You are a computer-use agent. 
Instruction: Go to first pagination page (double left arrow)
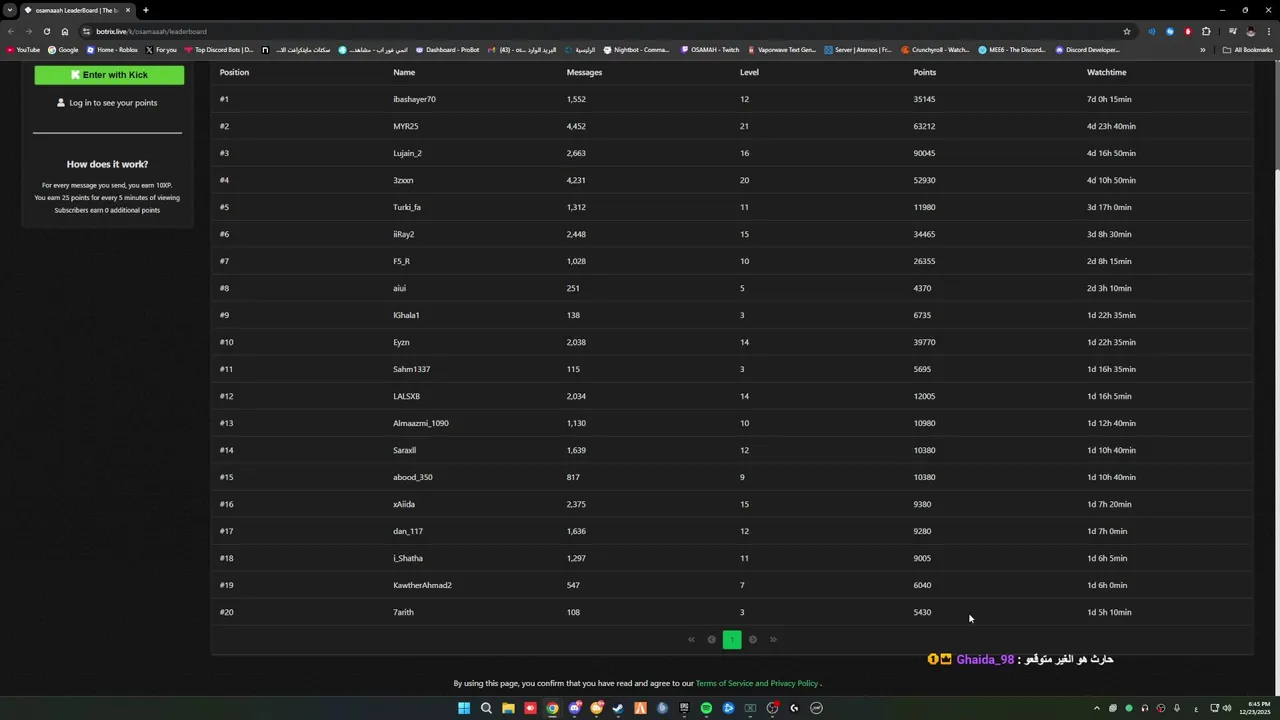[x=691, y=640]
